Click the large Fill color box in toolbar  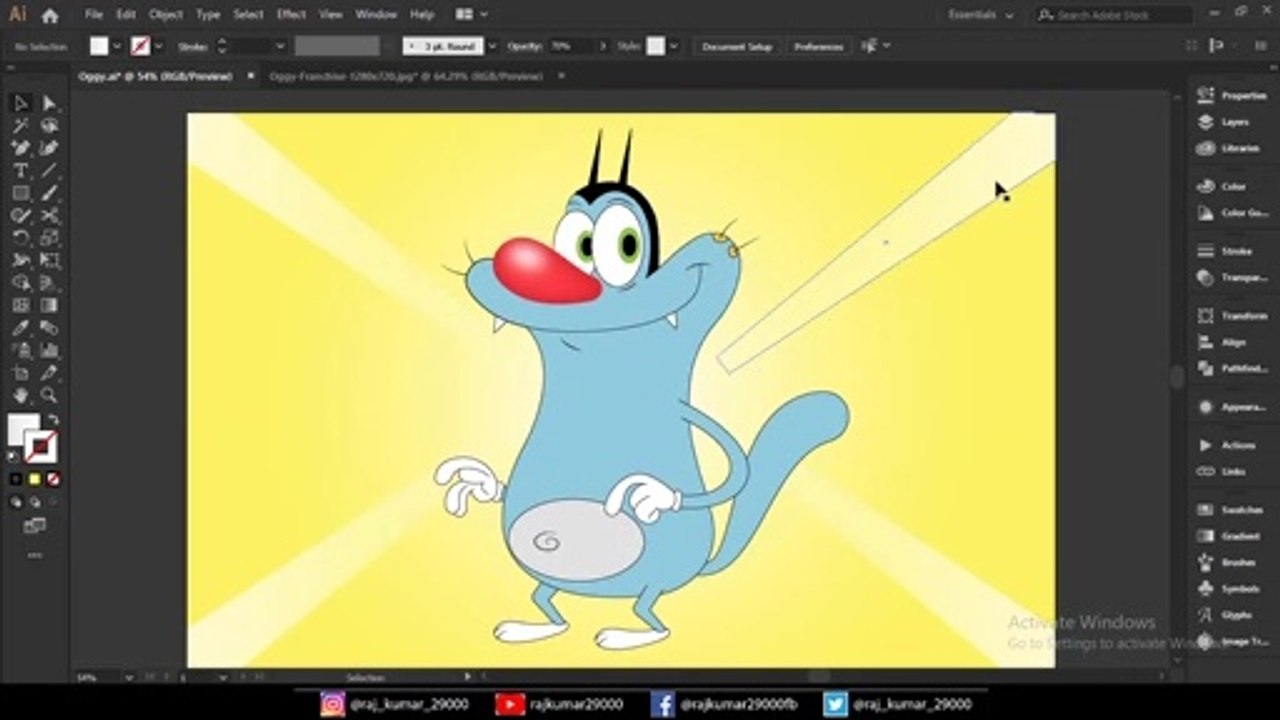23,430
